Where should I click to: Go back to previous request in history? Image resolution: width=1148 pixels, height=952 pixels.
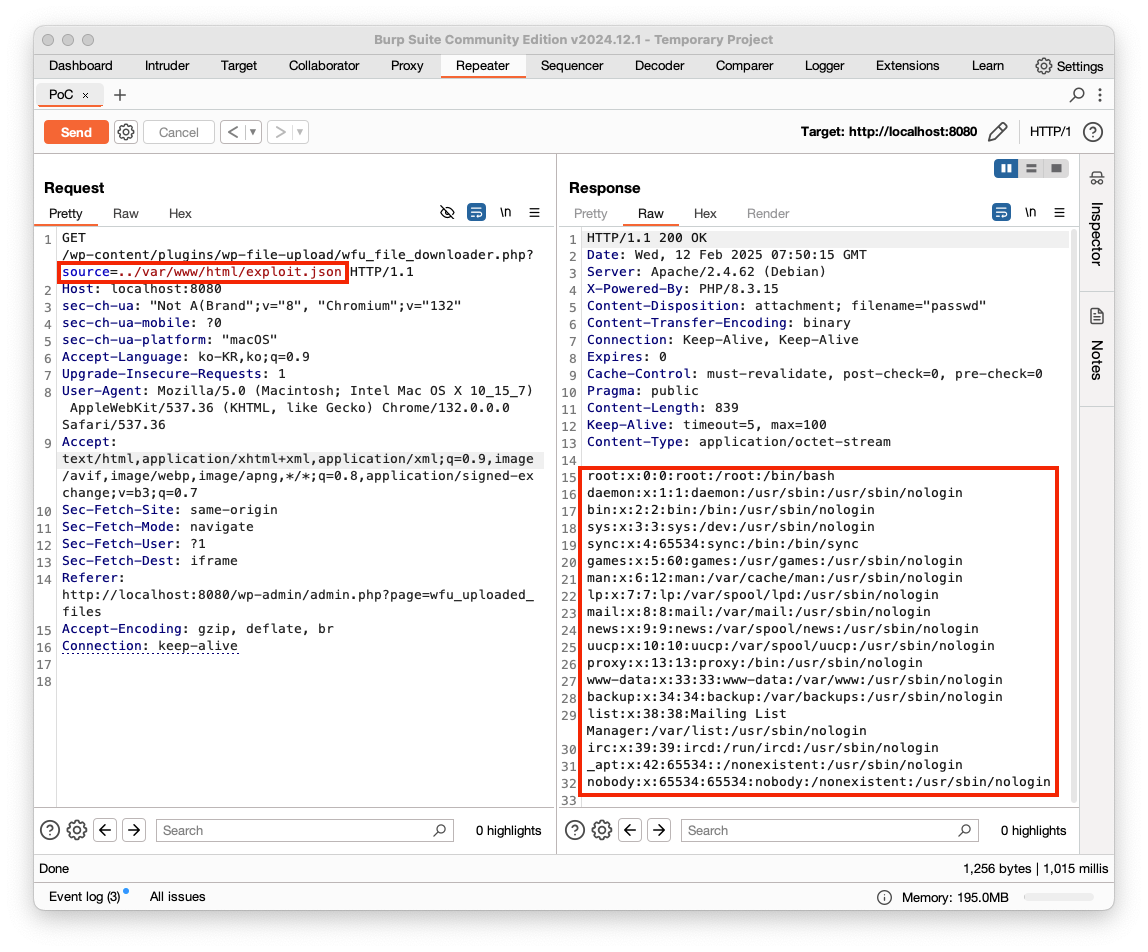click(x=233, y=132)
